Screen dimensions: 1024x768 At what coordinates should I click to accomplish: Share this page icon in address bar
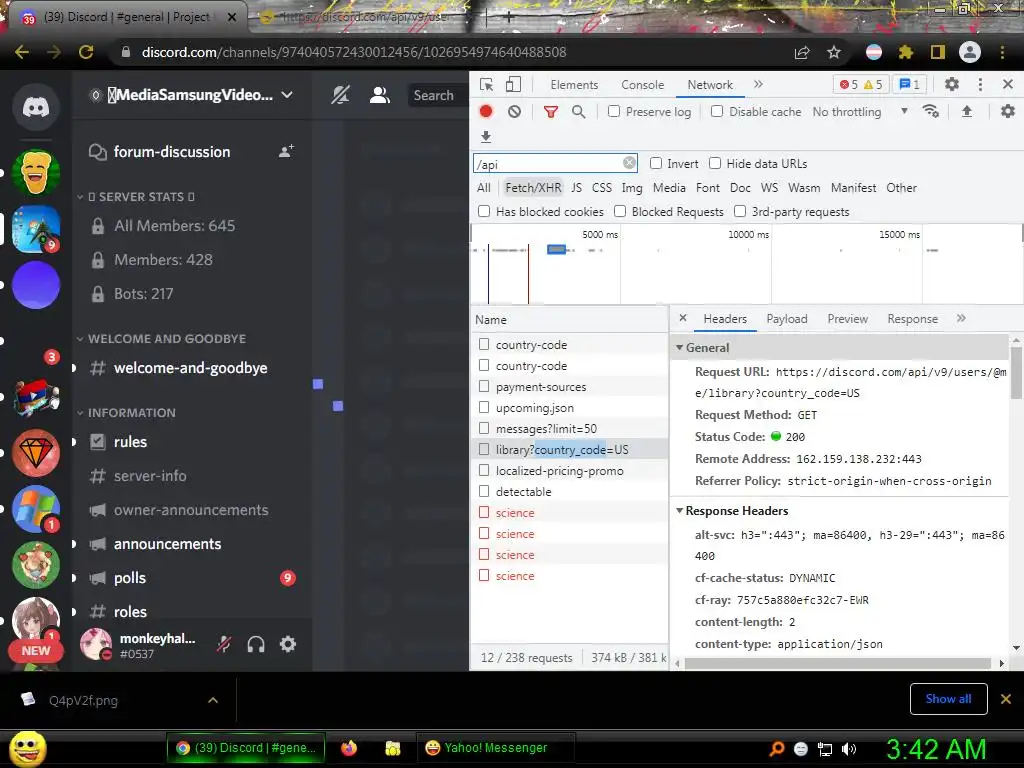(x=802, y=52)
